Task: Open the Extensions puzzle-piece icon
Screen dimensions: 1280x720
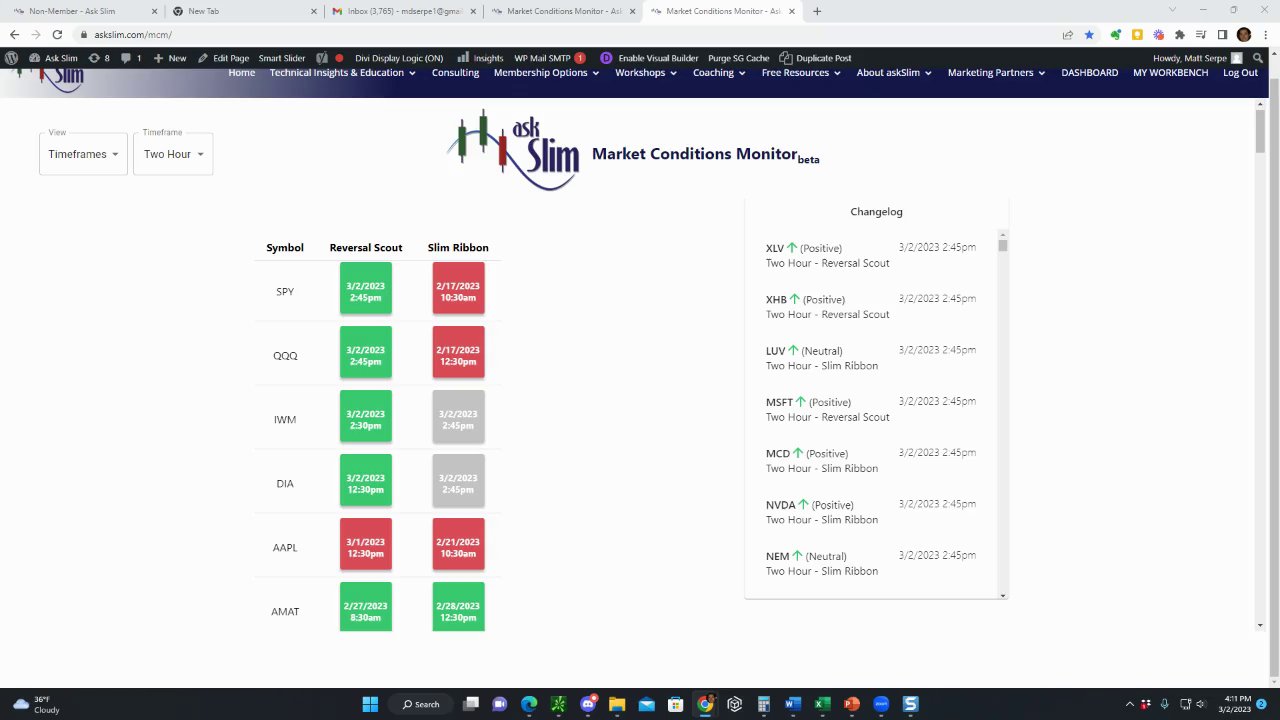Action: 1180,35
